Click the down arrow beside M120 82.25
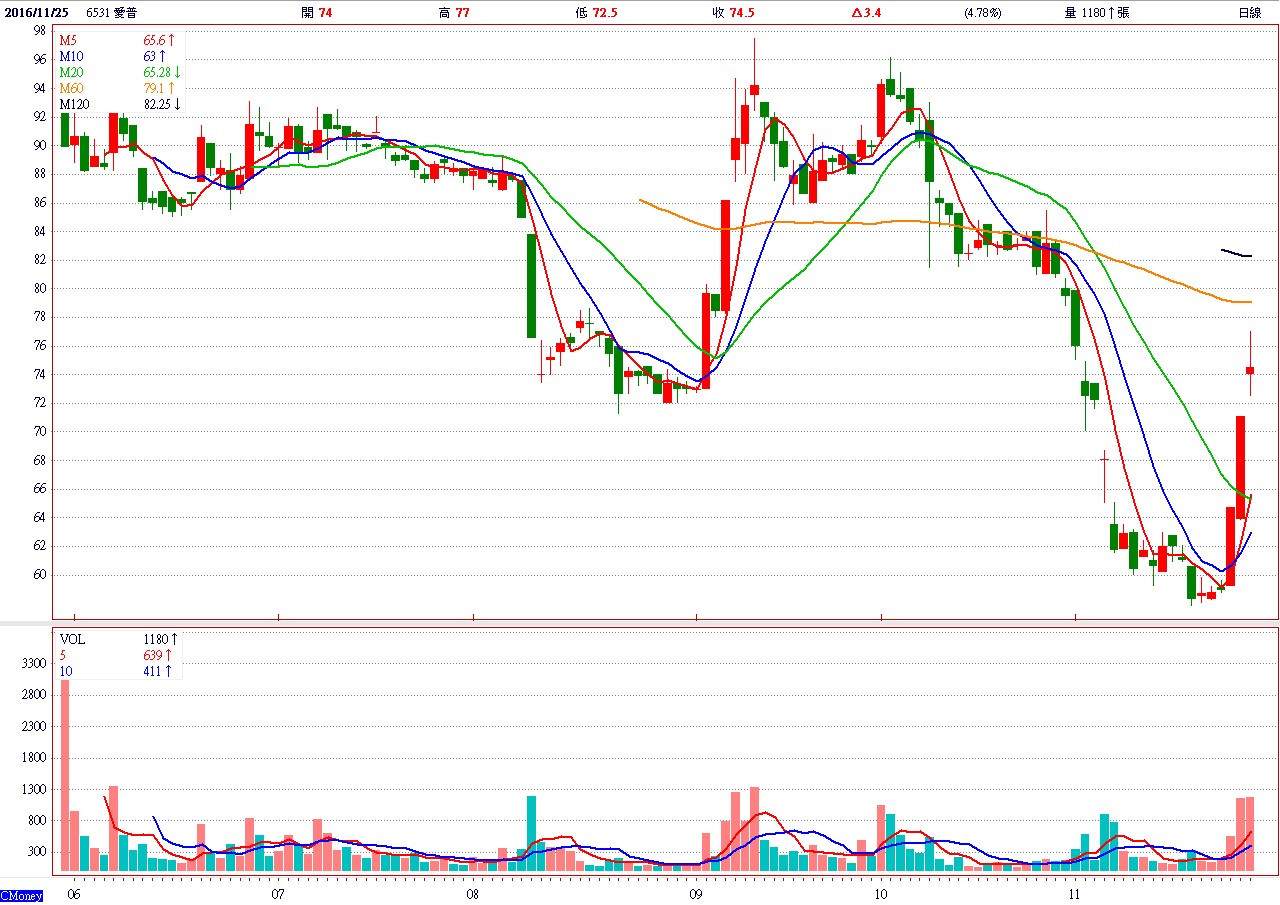The width and height of the screenshot is (1280, 905). 178,104
